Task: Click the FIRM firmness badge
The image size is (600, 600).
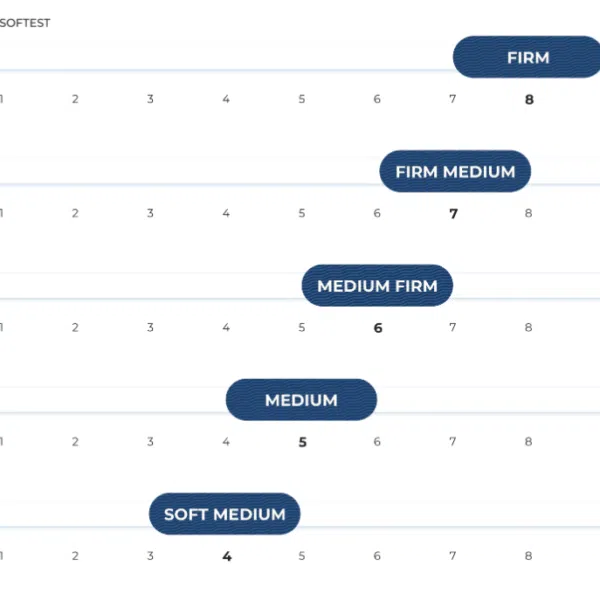Action: tap(527, 57)
